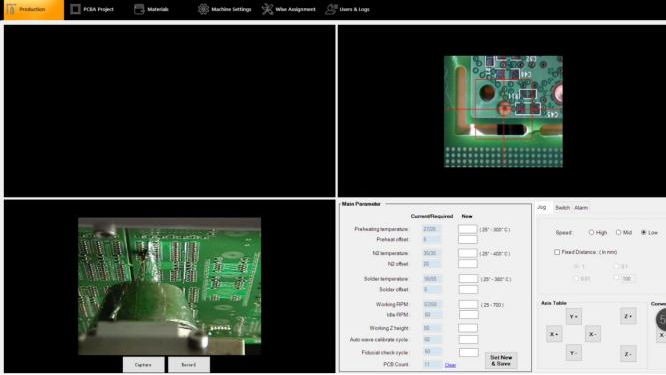Switch to the Alarm tab

[x=581, y=208]
